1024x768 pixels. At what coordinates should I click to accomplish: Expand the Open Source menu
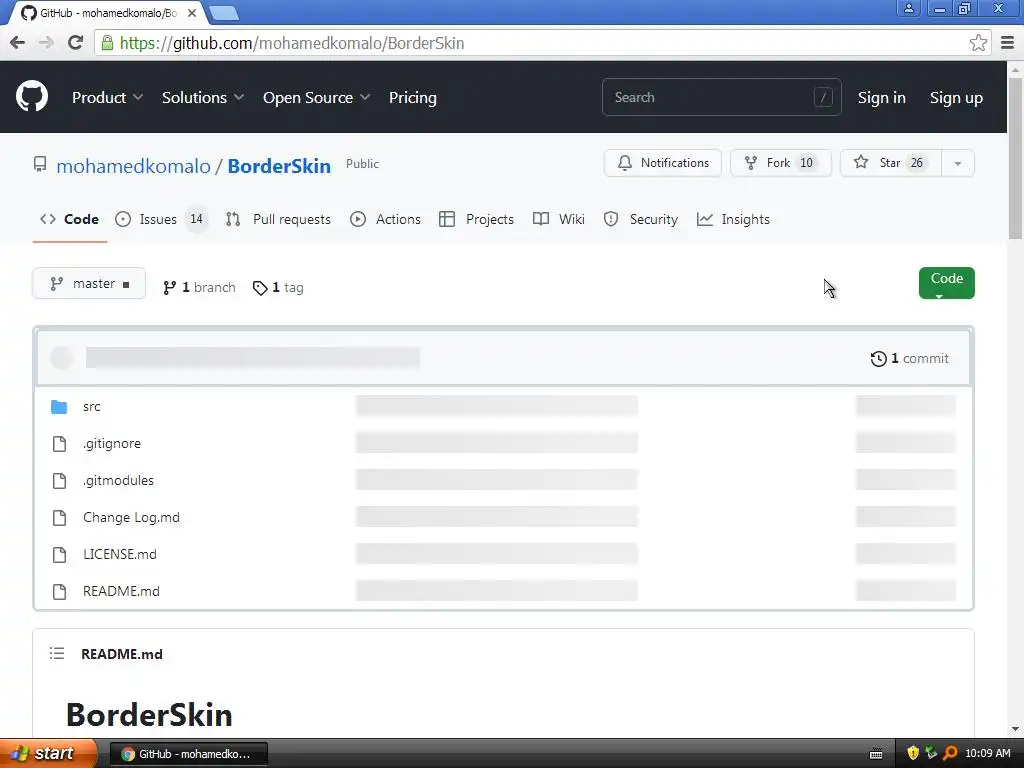[316, 97]
